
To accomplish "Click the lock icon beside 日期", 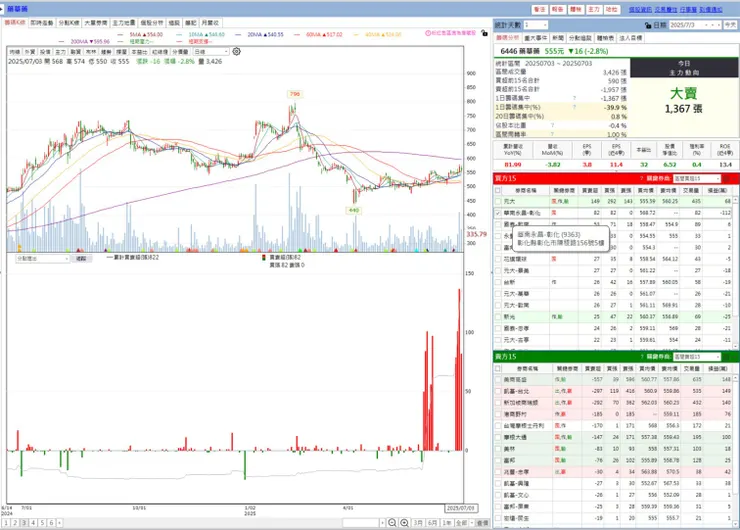I will point(648,25).
